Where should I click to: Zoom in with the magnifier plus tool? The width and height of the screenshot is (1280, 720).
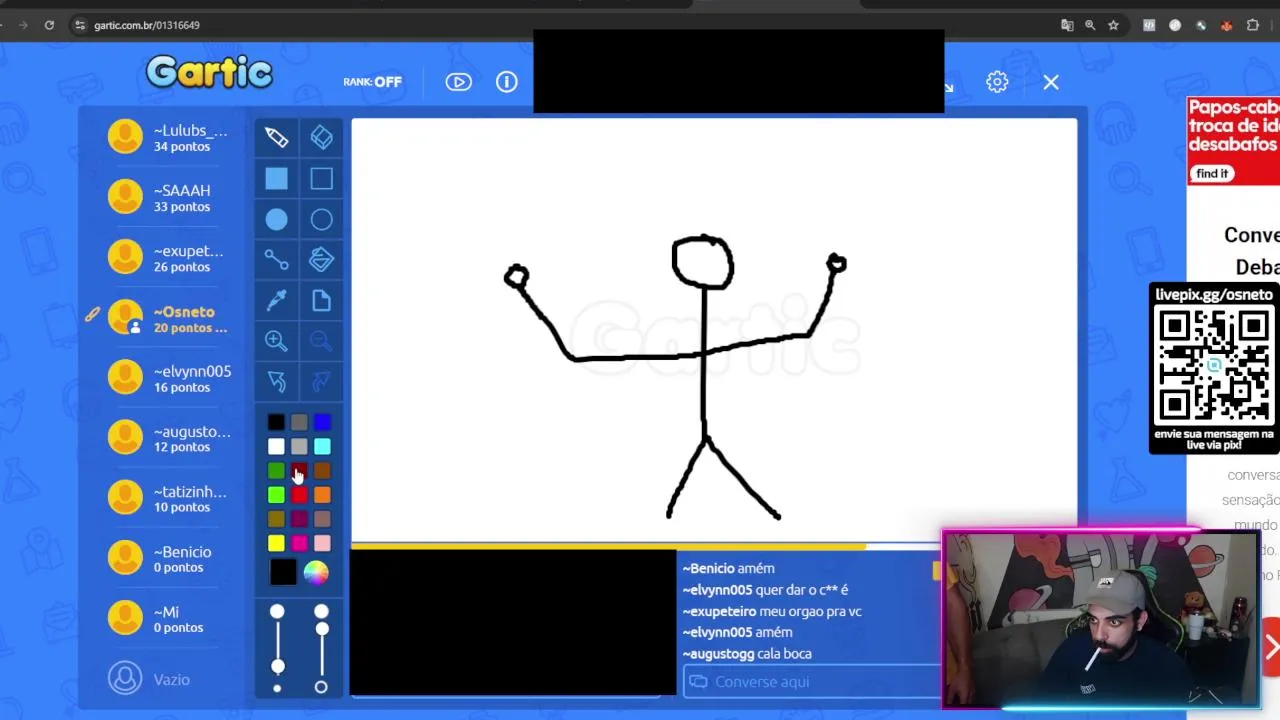(x=276, y=341)
